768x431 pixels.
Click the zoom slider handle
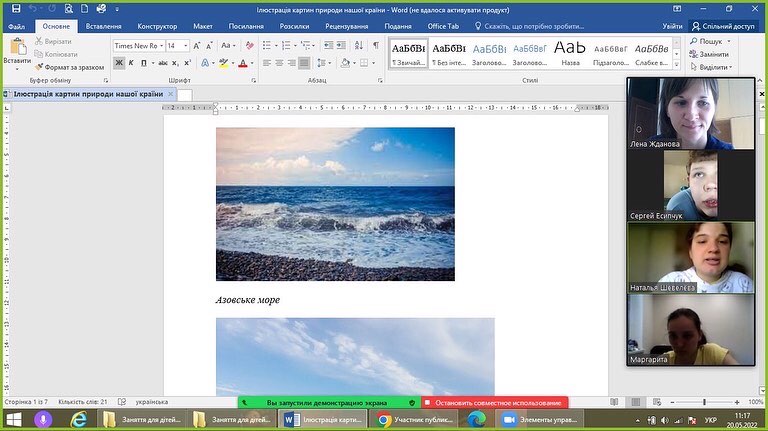tap(704, 402)
